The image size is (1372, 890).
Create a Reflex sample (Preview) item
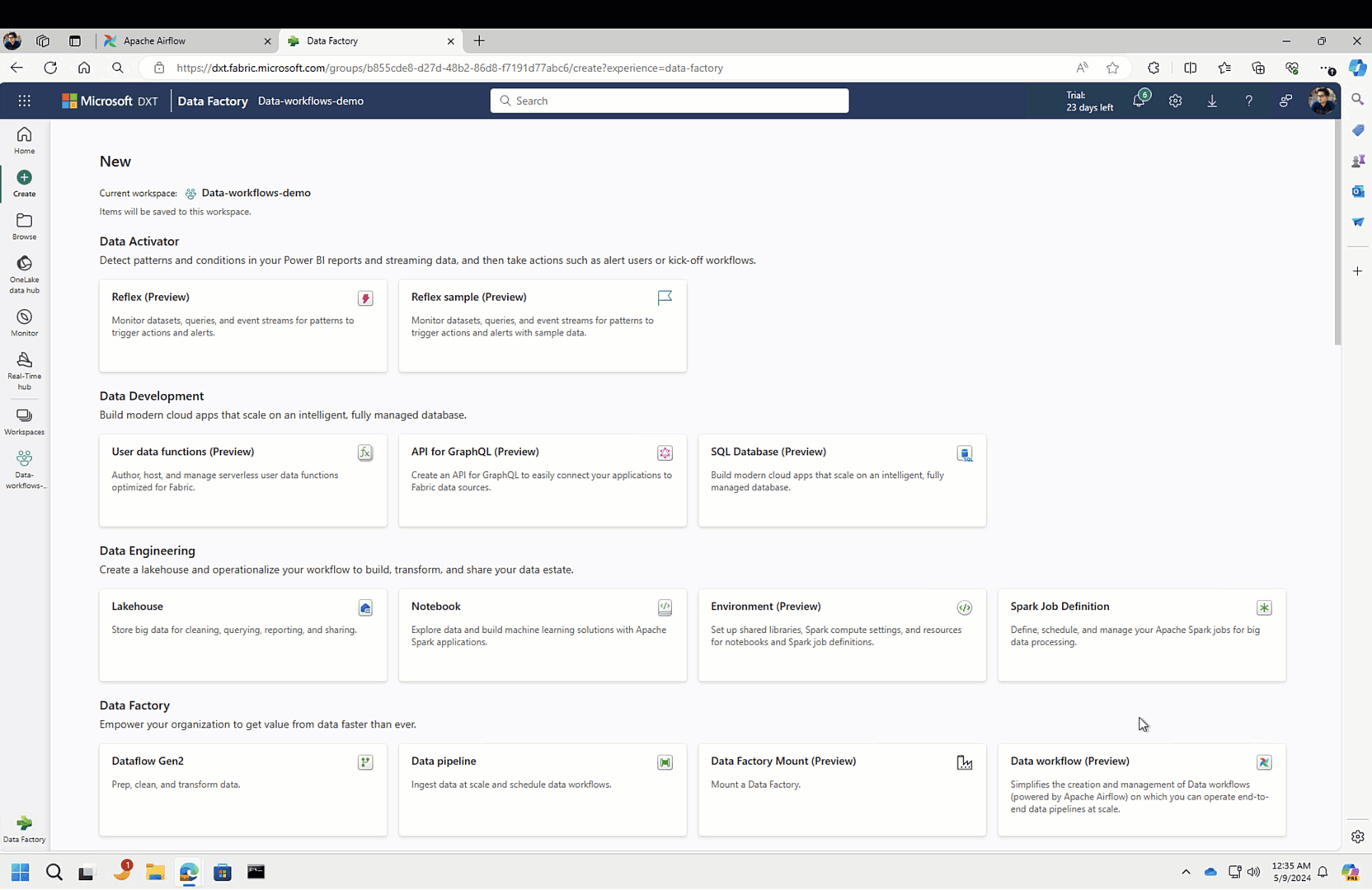click(543, 326)
